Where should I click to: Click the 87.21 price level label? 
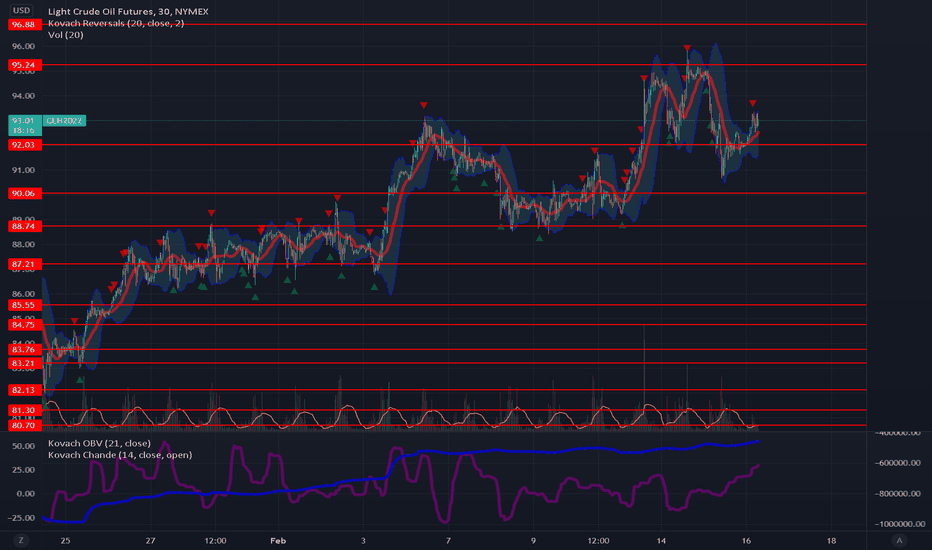point(24,264)
